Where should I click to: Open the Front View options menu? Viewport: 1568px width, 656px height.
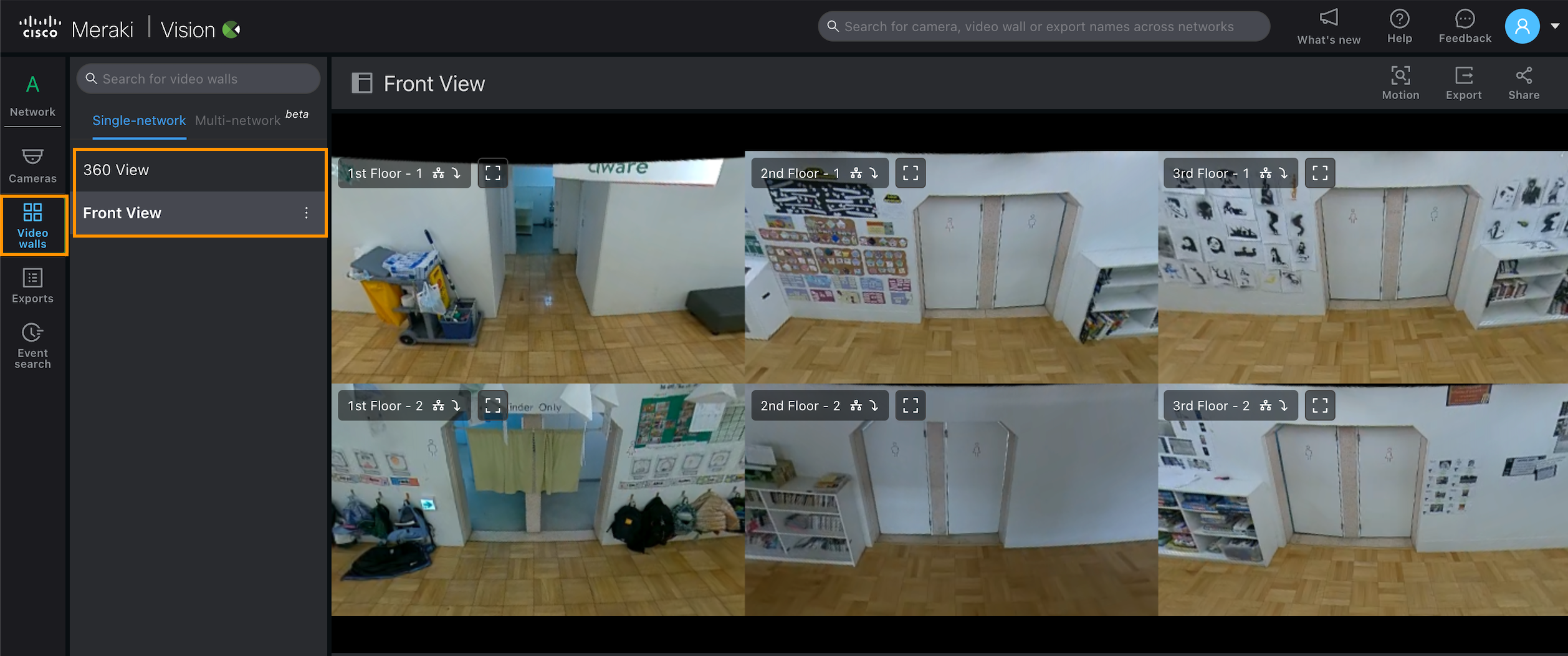tap(307, 213)
